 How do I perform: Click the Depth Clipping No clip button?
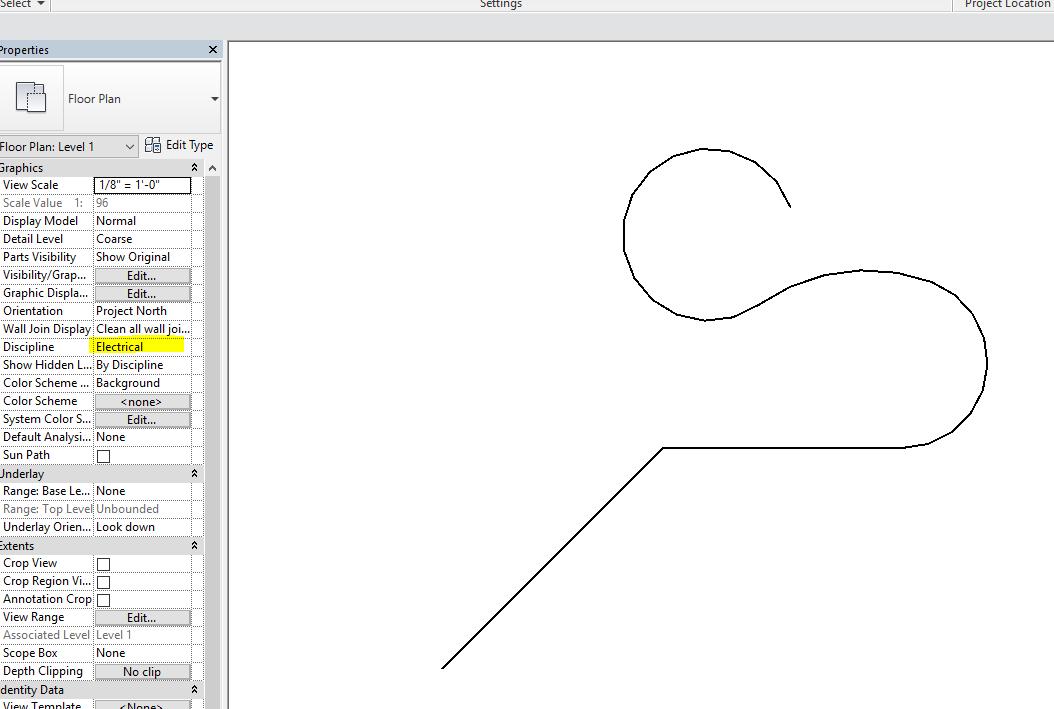142,672
